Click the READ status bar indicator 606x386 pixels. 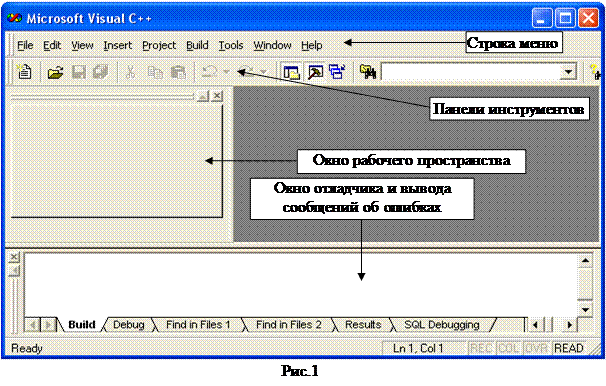coord(569,348)
